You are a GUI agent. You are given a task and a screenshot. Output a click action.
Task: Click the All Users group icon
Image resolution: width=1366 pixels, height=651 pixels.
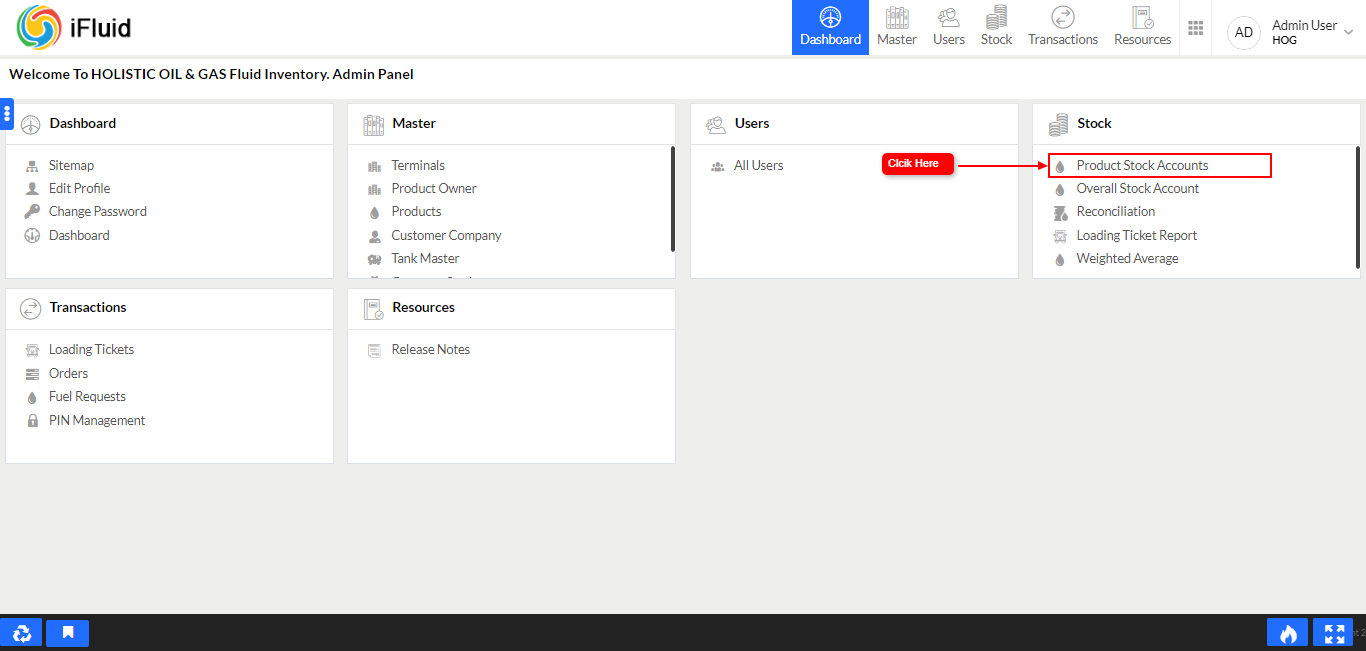(x=717, y=166)
